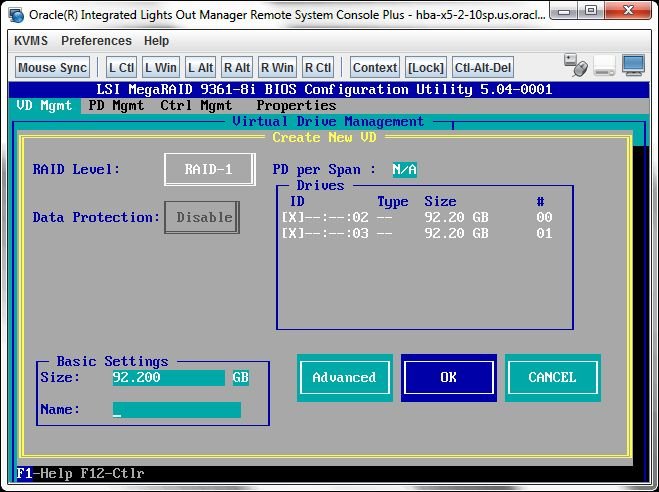Image resolution: width=659 pixels, height=492 pixels.
Task: Click the 92.20 GB size of drive 02
Action: (x=456, y=217)
